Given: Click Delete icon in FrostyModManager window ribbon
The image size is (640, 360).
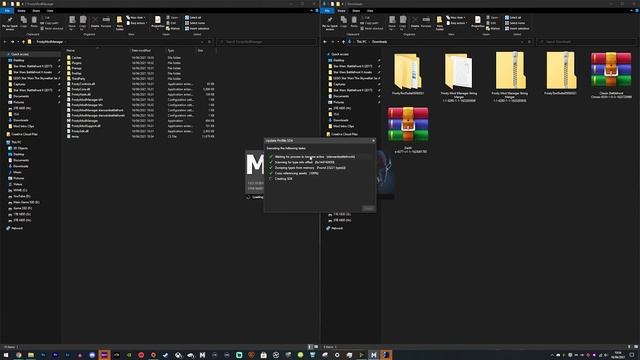Looking at the screenshot, I should (95, 22).
